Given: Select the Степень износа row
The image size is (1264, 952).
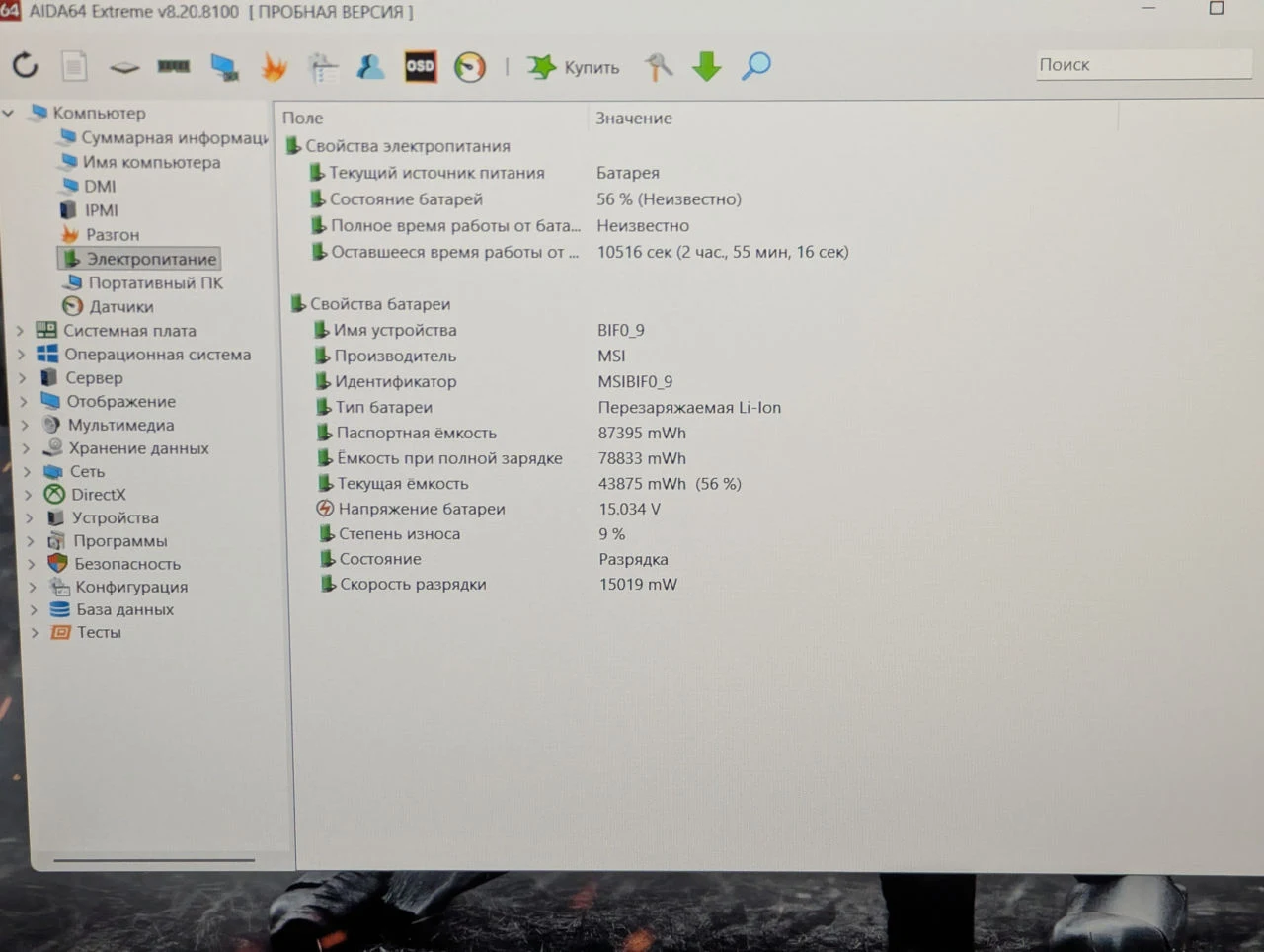Looking at the screenshot, I should (x=399, y=534).
